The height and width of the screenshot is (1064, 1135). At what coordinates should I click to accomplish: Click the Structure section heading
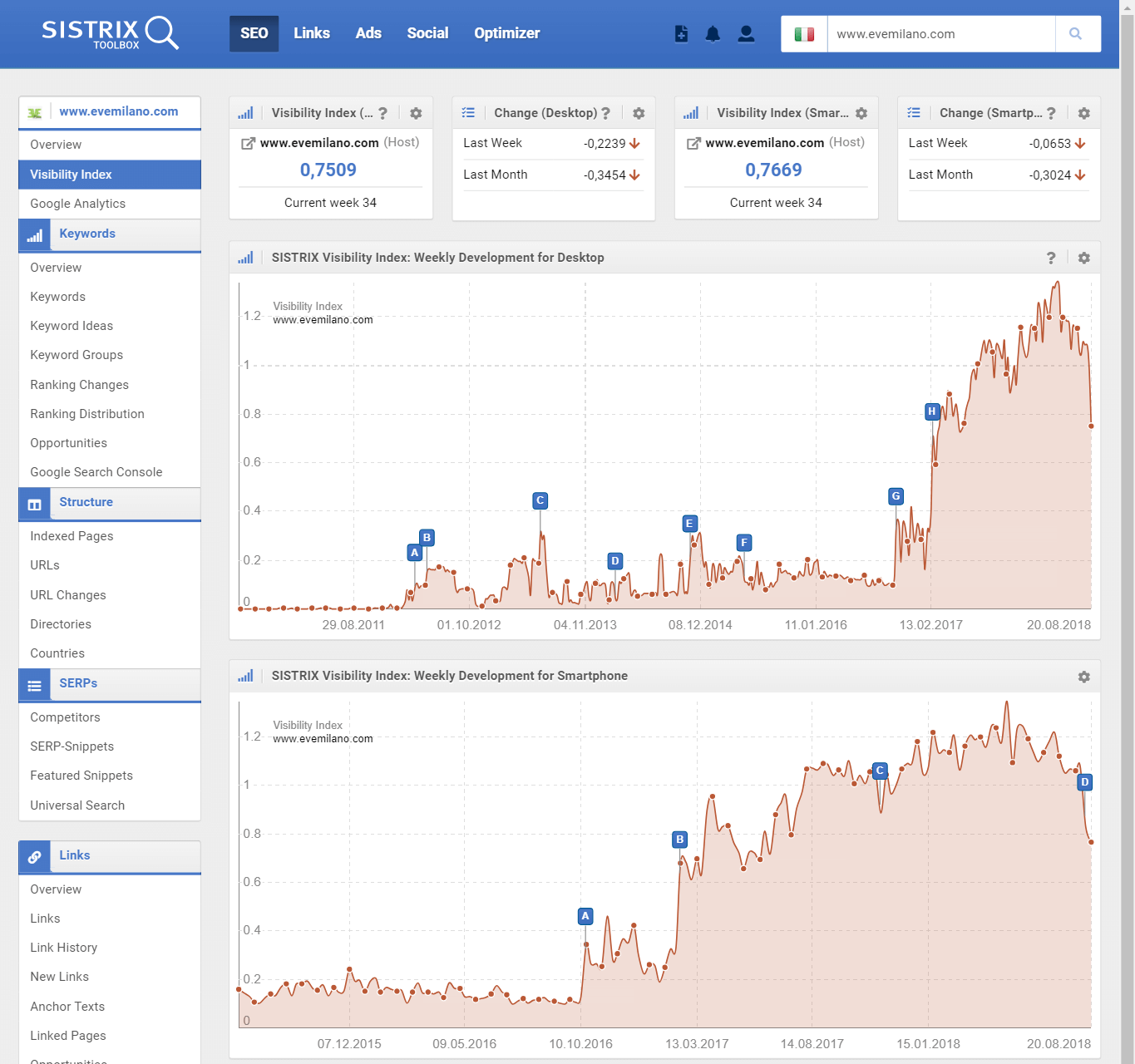86,502
